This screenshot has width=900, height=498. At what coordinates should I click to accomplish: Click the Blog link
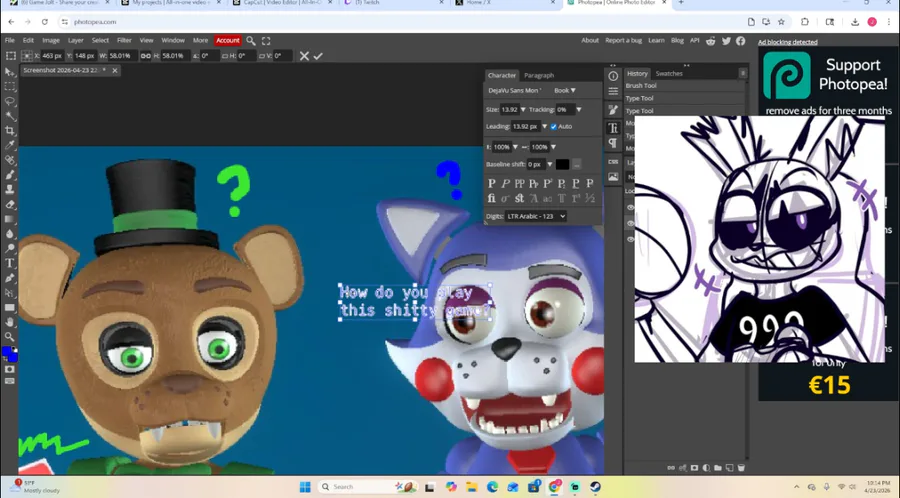pos(677,41)
